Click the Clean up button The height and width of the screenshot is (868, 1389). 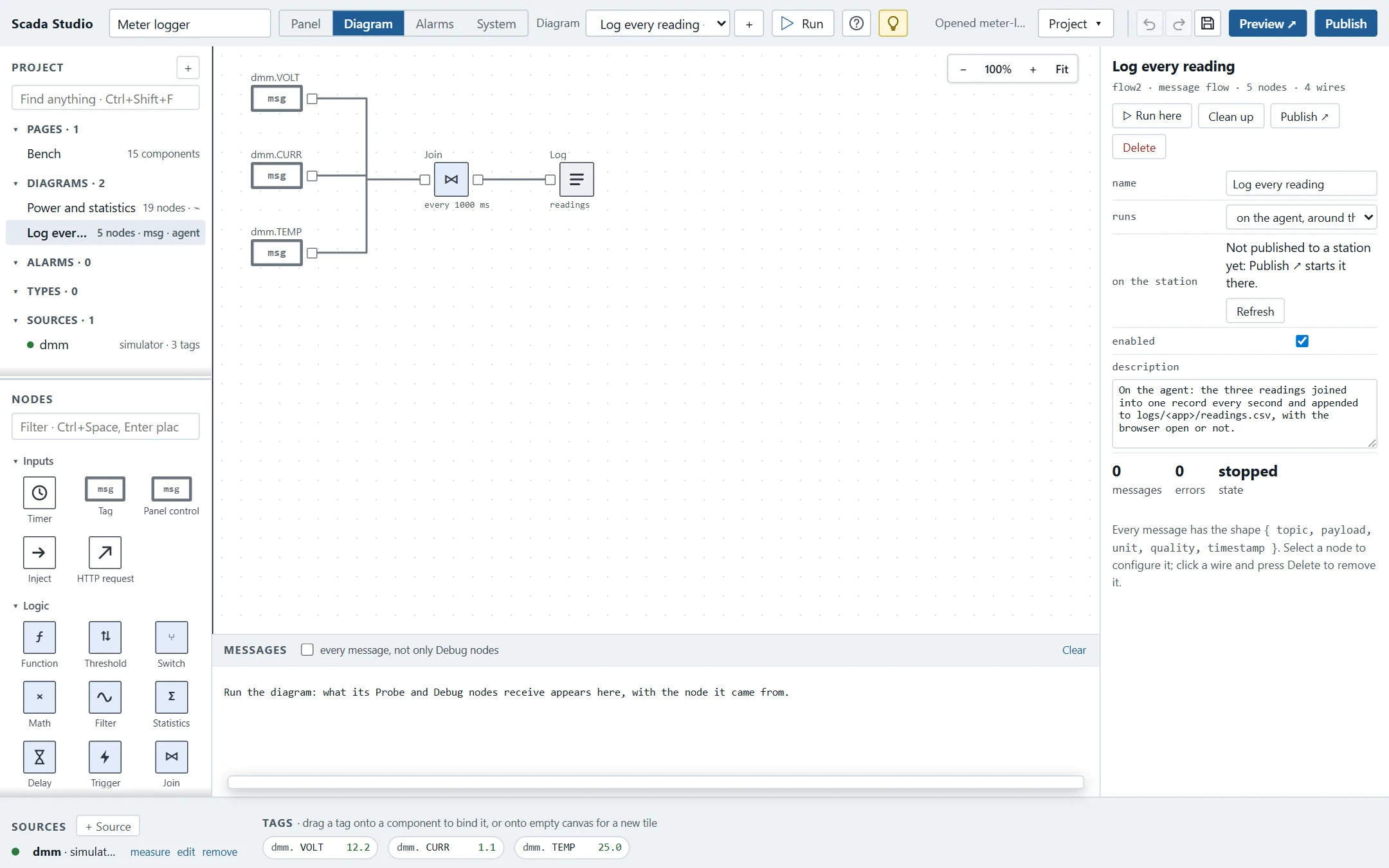coord(1231,116)
